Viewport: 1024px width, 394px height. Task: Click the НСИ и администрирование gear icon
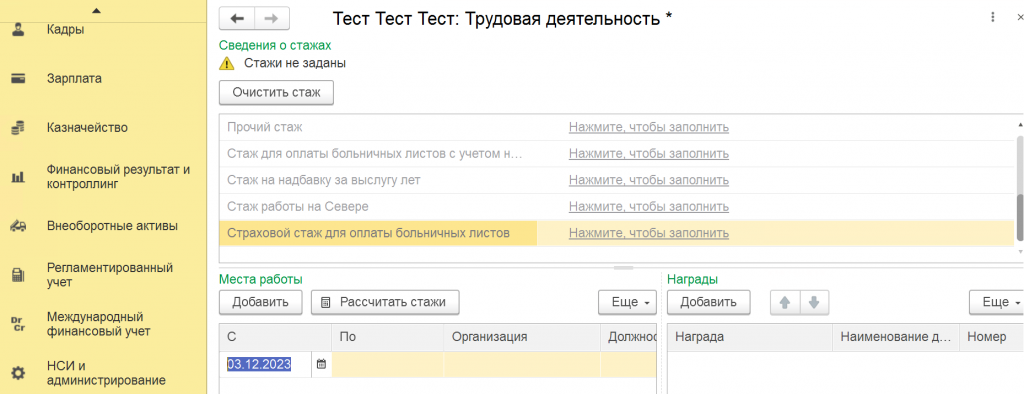pyautogui.click(x=19, y=374)
